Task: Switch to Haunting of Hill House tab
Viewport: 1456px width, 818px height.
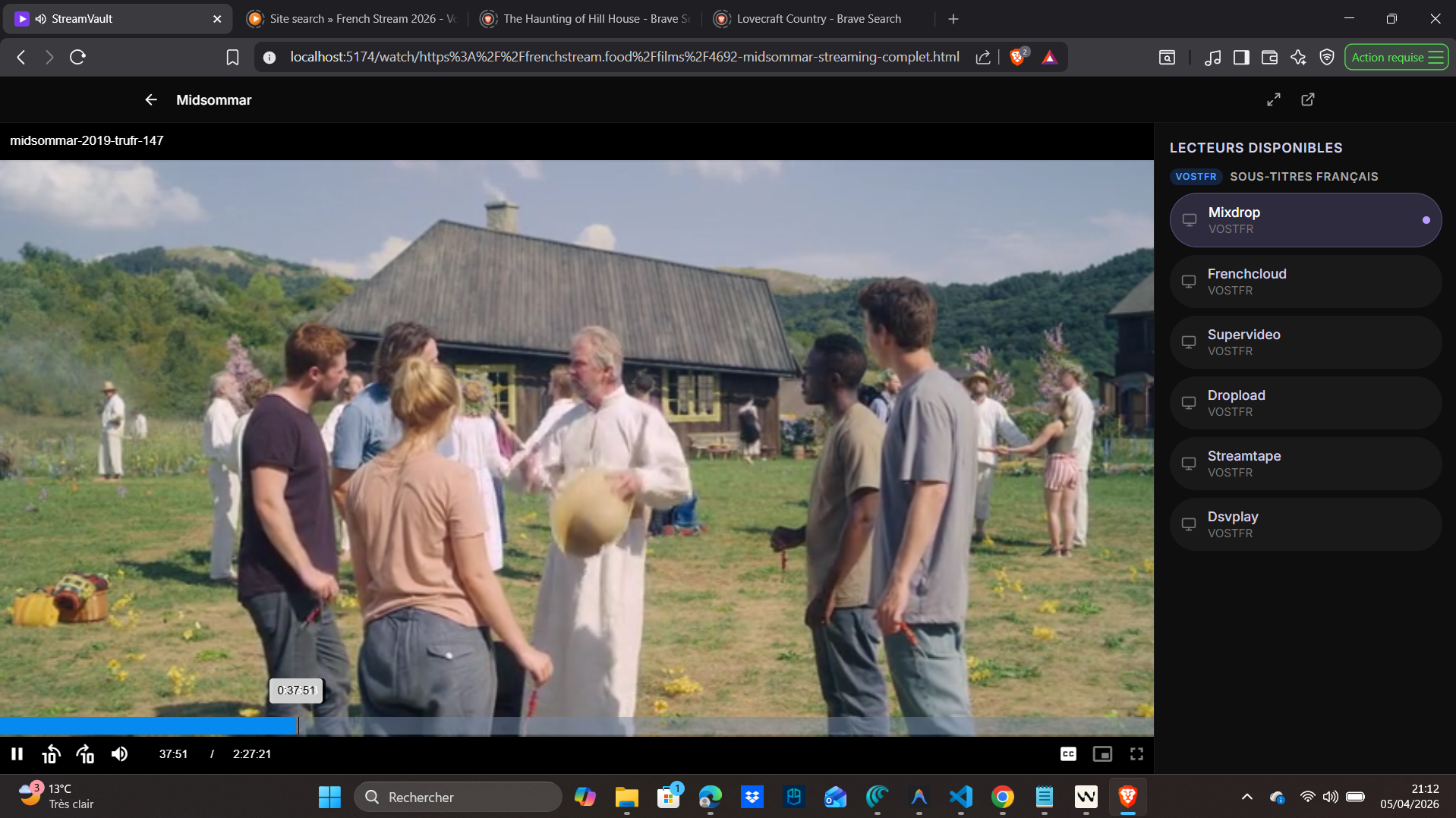Action: click(x=585, y=19)
